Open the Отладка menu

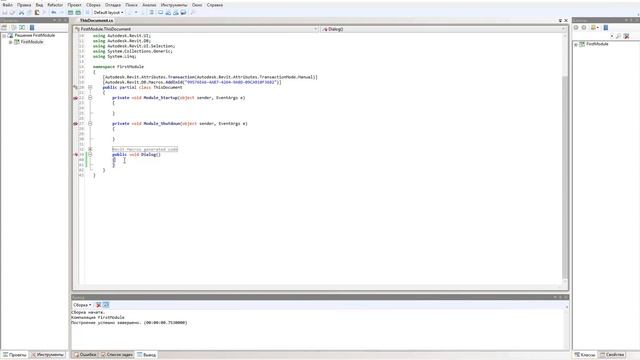[113, 5]
